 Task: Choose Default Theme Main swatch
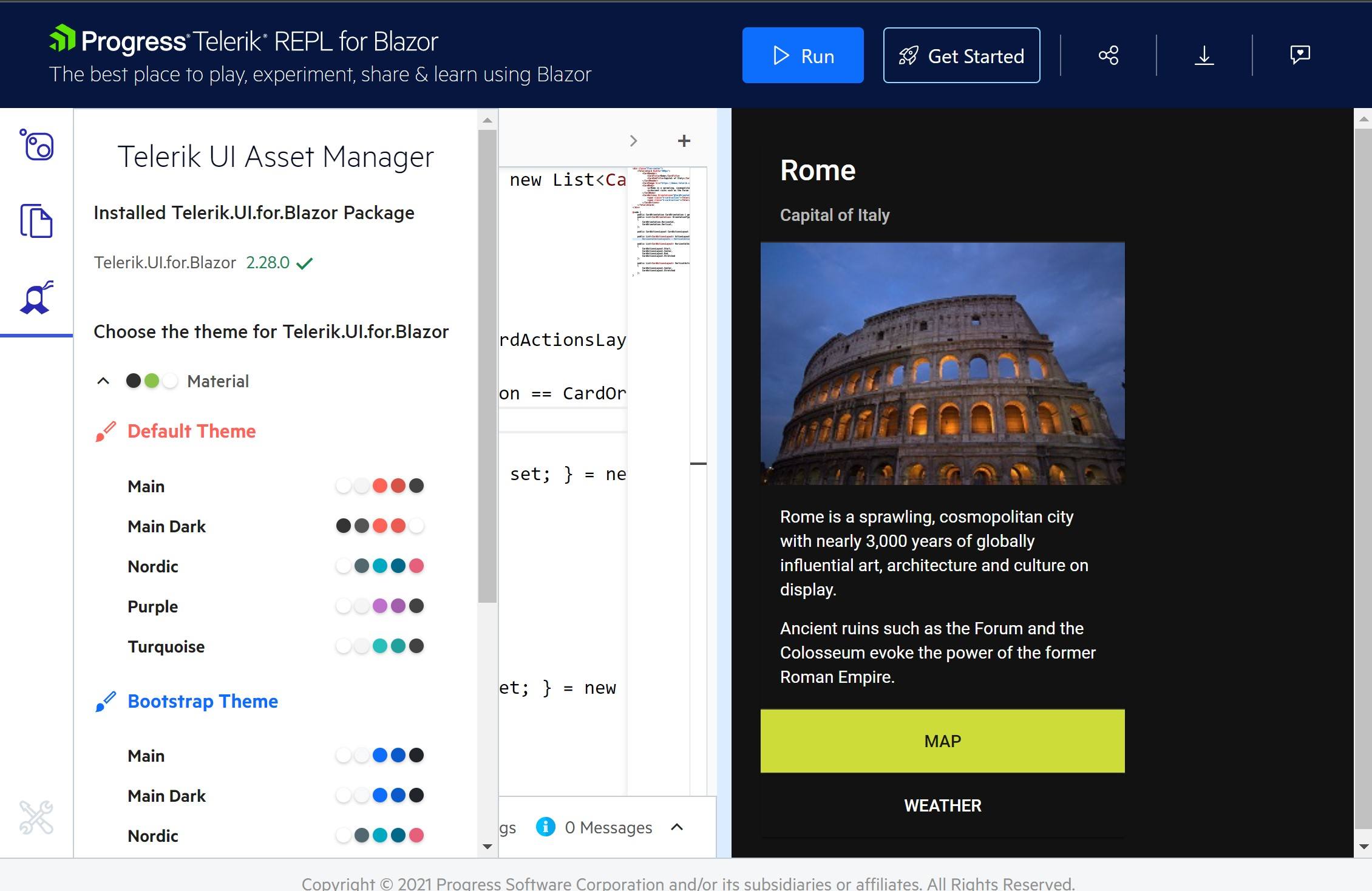click(276, 486)
